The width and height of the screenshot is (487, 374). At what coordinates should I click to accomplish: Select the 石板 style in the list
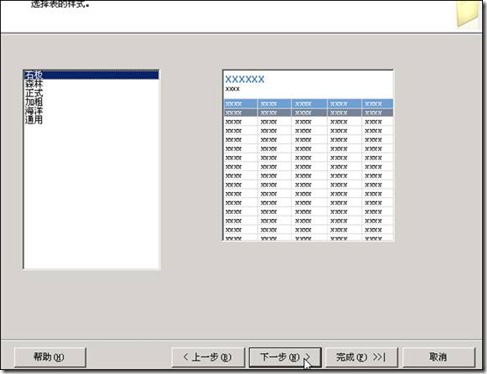(91, 75)
